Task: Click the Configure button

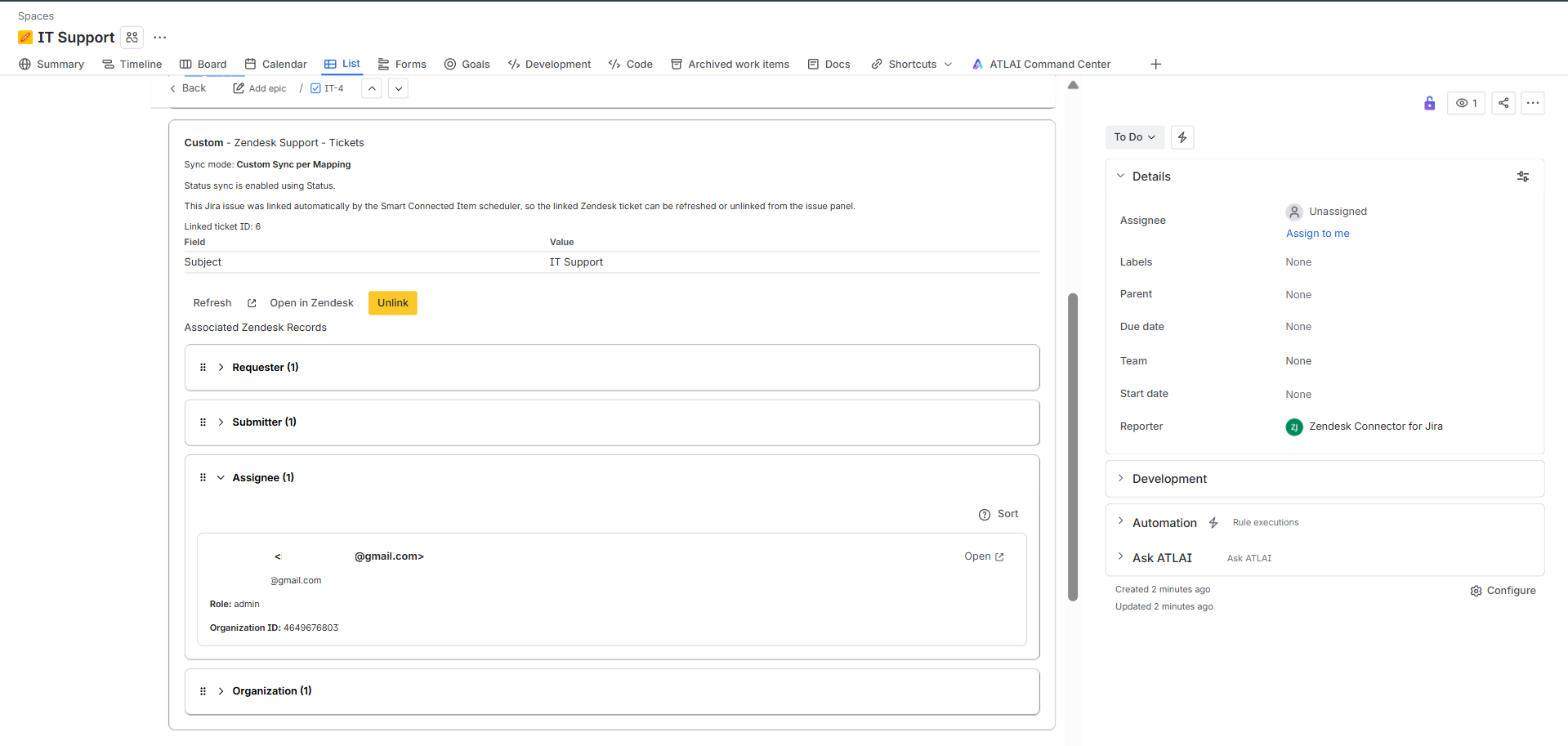Action: click(x=1503, y=591)
